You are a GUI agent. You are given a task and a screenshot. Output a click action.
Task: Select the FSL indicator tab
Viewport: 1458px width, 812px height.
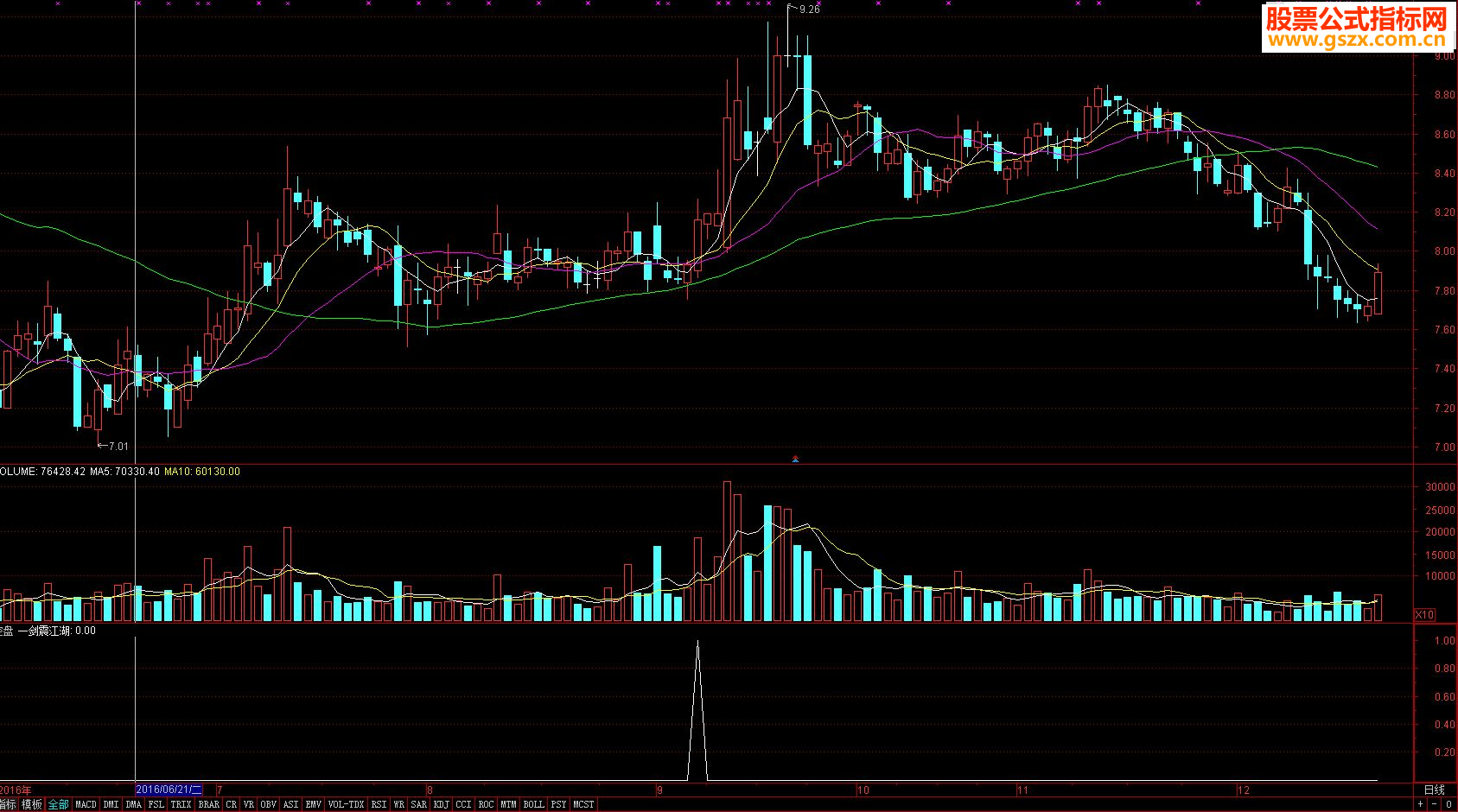[156, 804]
